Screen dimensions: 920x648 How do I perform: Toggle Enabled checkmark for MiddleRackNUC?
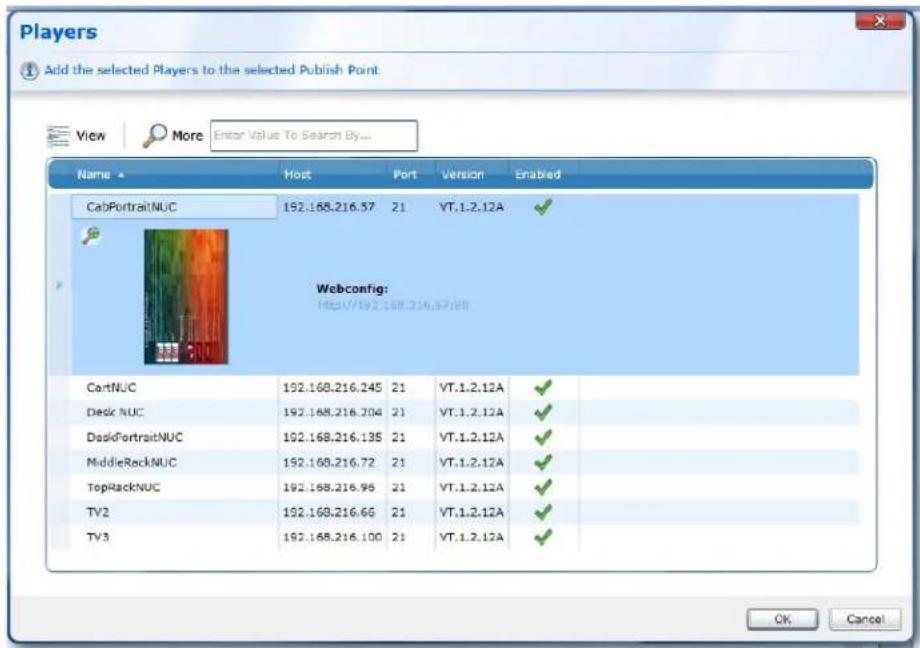[543, 463]
